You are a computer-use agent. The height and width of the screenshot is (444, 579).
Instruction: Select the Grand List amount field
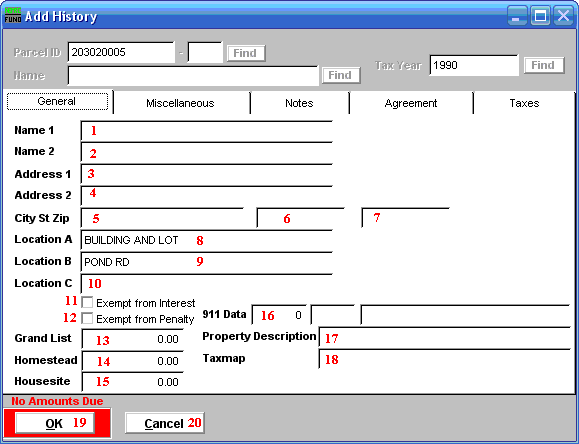coord(133,339)
